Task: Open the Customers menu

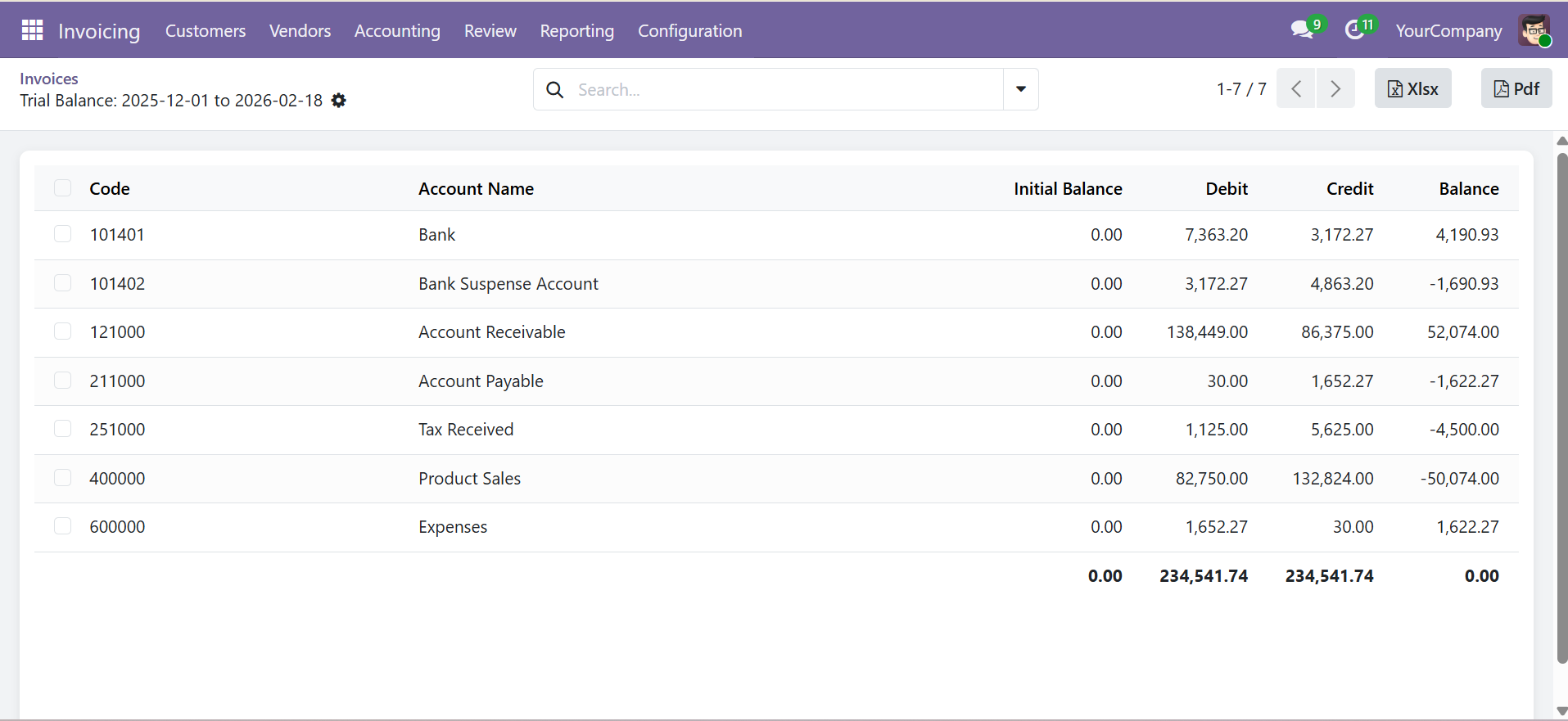Action: coord(206,31)
